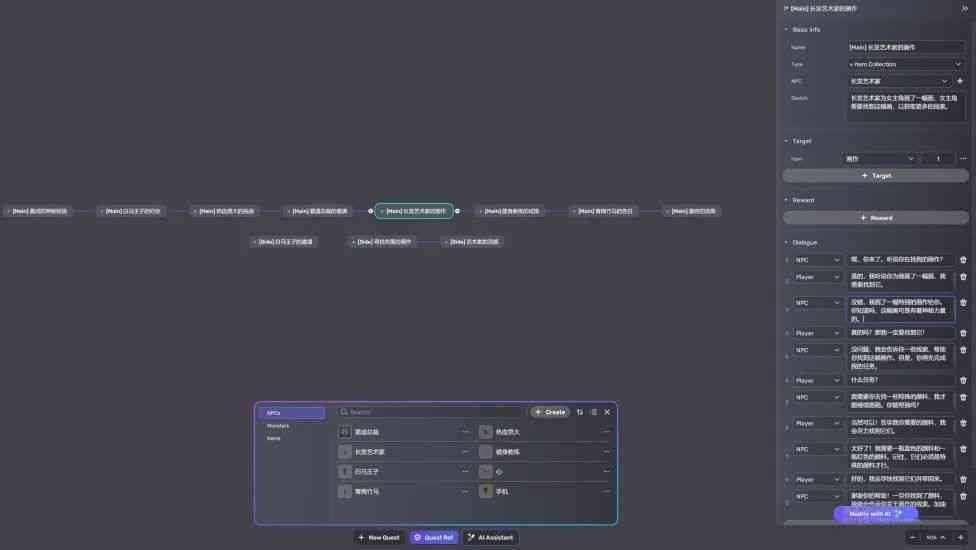Collapse the Target section
Image resolution: width=976 pixels, height=550 pixels.
tap(786, 141)
